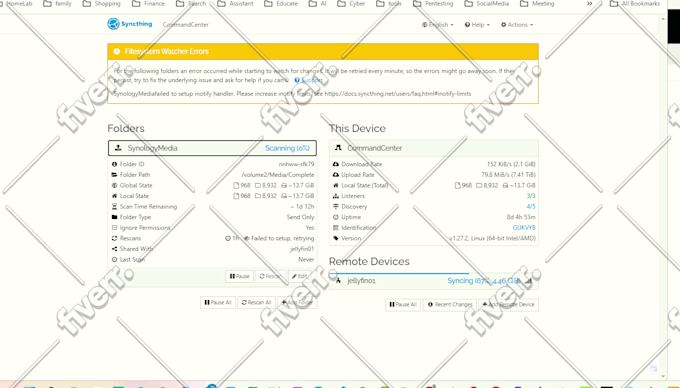Click the GUKVYB device identification link

pos(524,228)
